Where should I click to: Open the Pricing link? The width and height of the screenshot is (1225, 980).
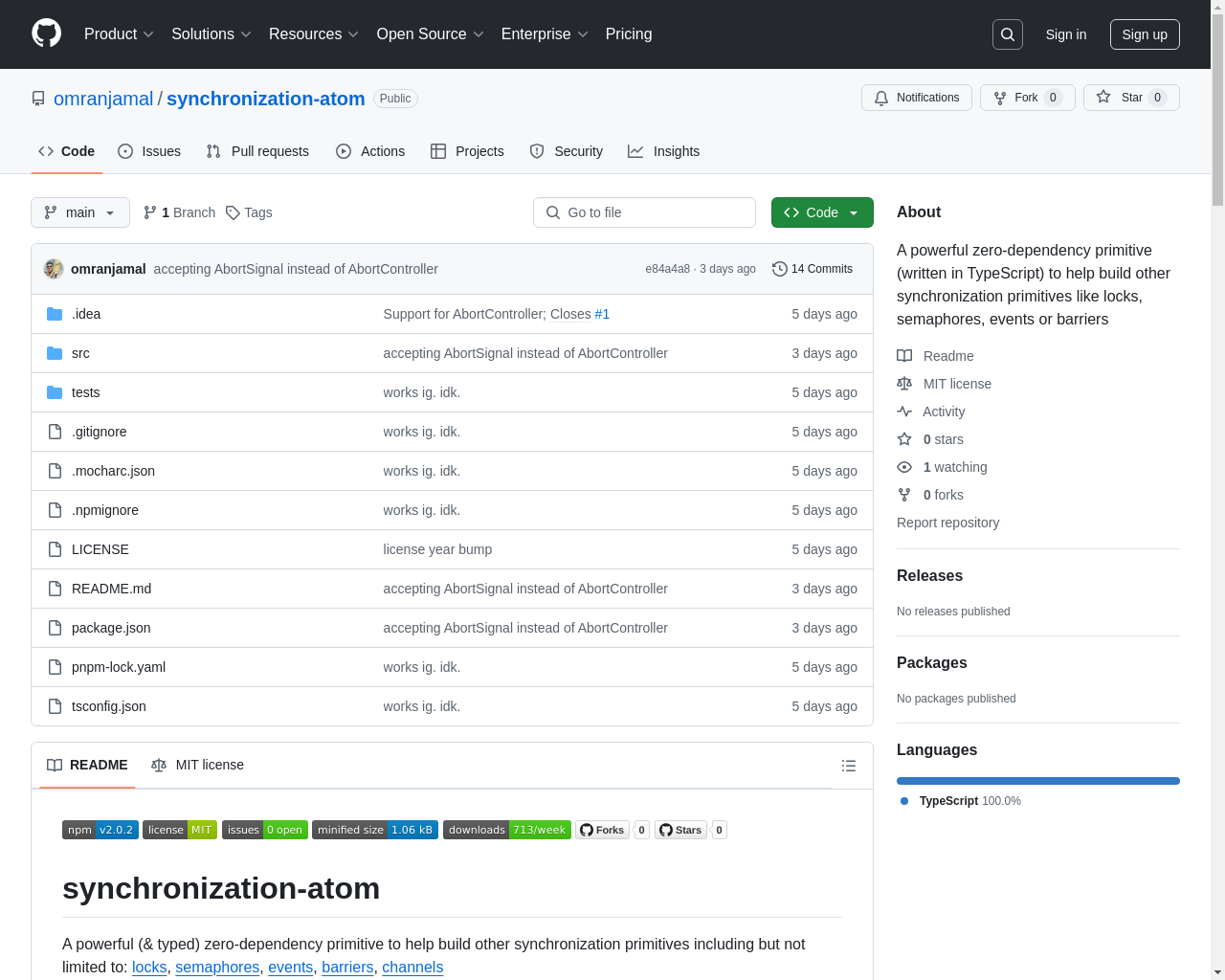629,34
